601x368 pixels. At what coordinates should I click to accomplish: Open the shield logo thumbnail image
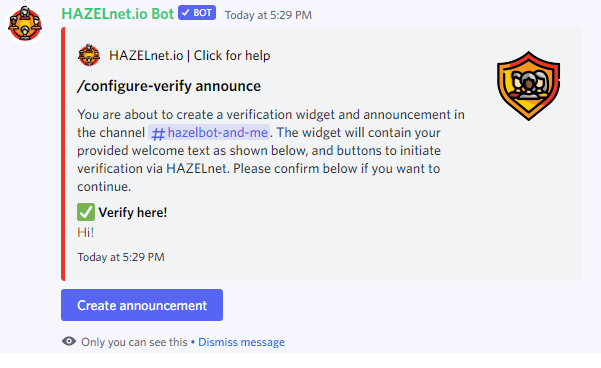(x=529, y=86)
